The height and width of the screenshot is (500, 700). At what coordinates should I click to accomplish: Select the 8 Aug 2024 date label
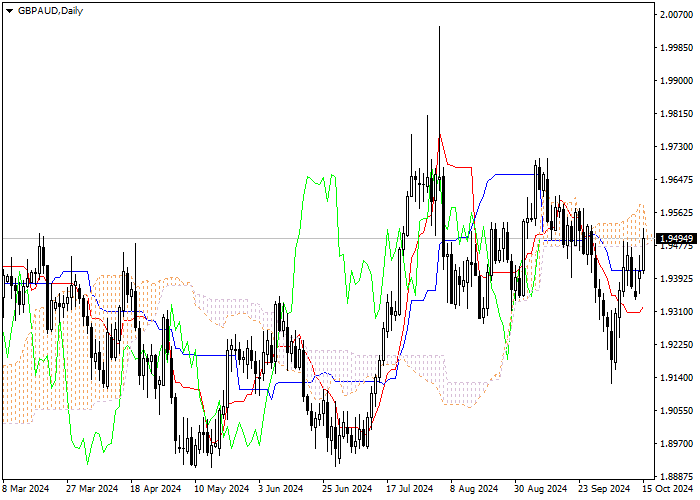[x=474, y=489]
